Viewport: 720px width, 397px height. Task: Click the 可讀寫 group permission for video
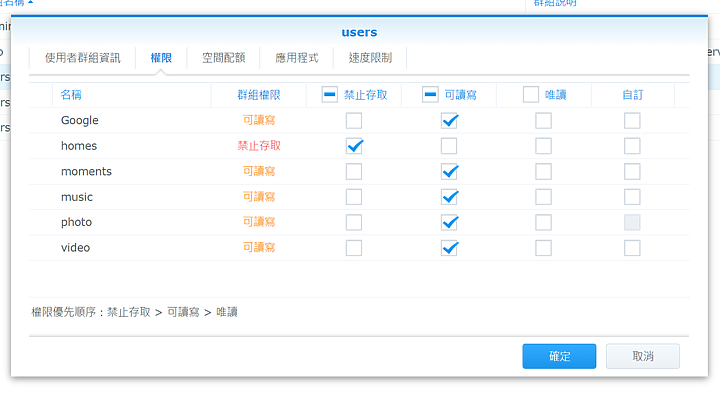259,247
